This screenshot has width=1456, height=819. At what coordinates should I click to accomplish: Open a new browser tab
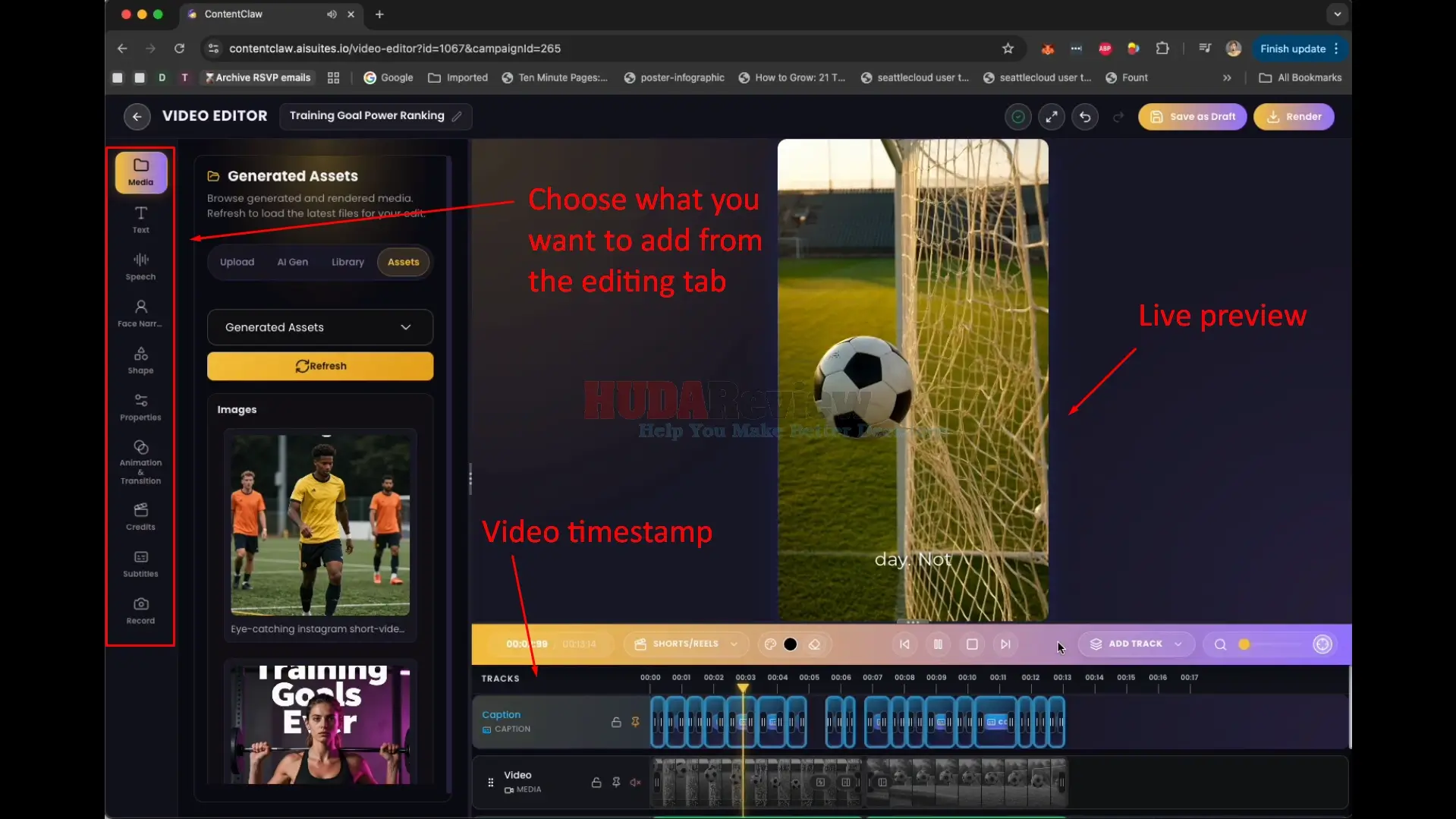click(x=379, y=14)
